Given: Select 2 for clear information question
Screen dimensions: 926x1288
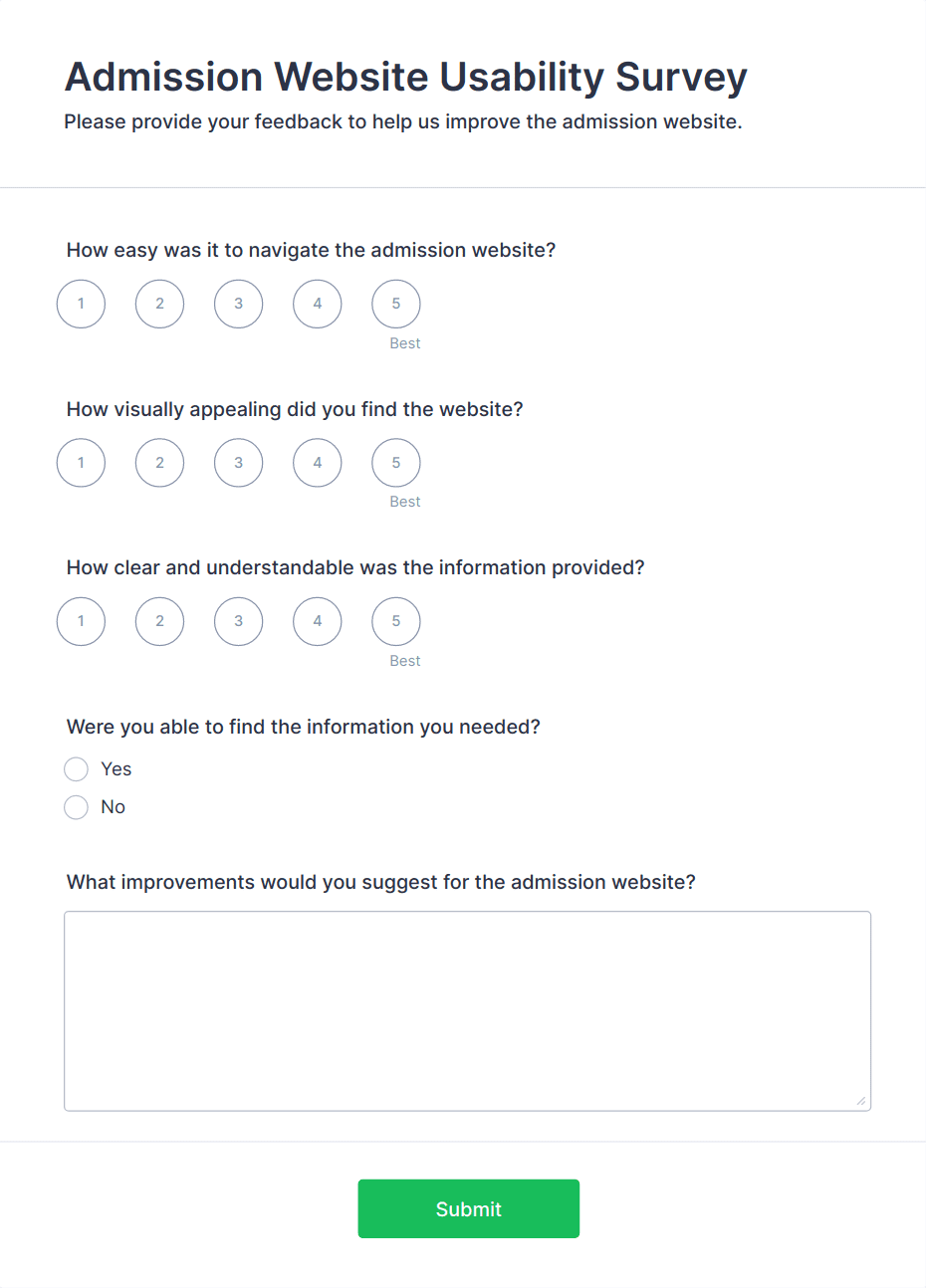Looking at the screenshot, I should (159, 621).
